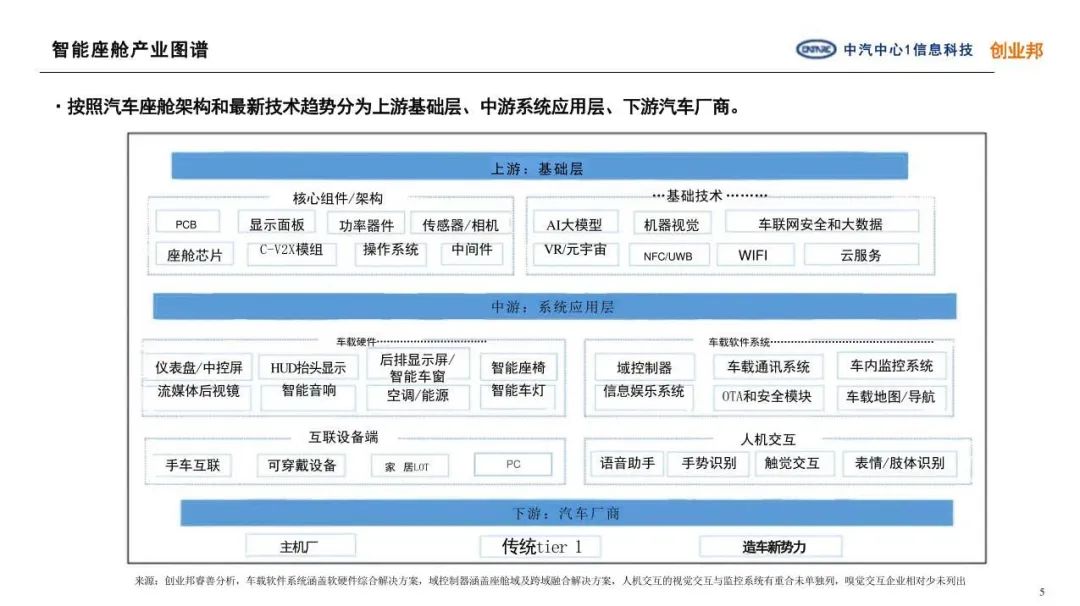The image size is (1080, 606).
Task: Click the page number 5
Action: click(1041, 592)
